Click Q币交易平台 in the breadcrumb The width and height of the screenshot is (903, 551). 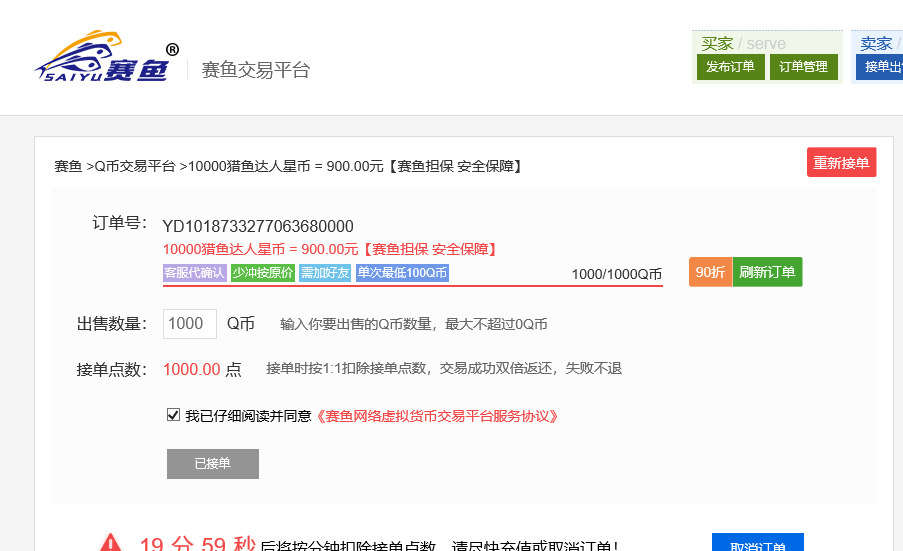point(135,166)
